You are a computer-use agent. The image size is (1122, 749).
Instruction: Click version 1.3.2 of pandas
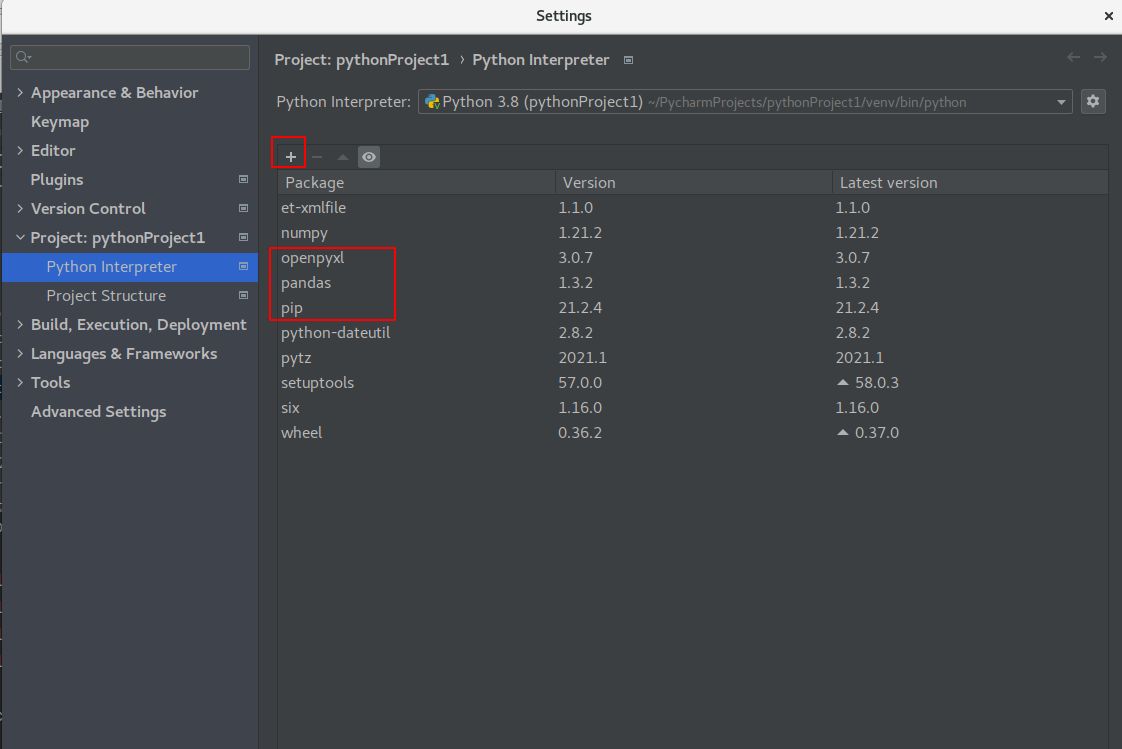[575, 283]
